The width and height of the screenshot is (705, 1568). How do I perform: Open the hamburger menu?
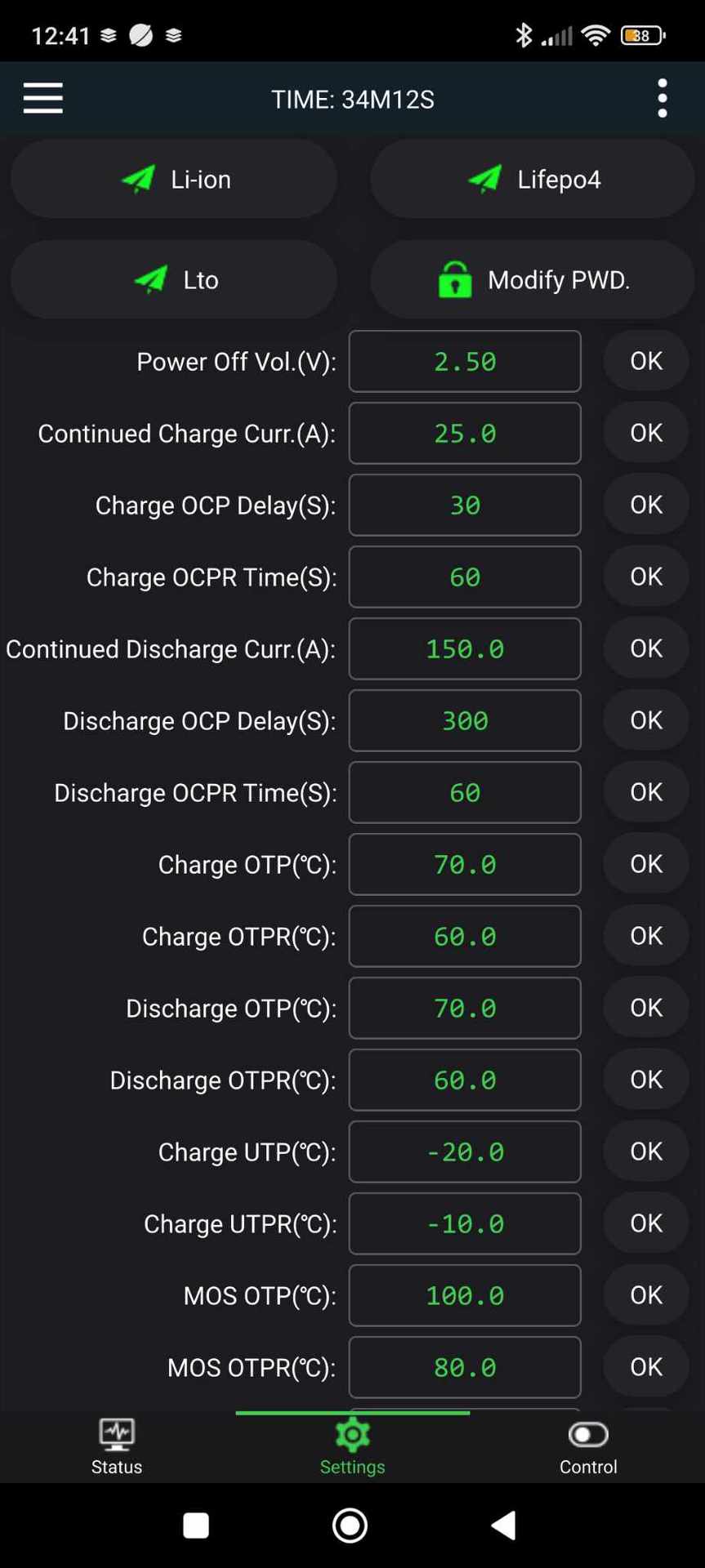(43, 98)
